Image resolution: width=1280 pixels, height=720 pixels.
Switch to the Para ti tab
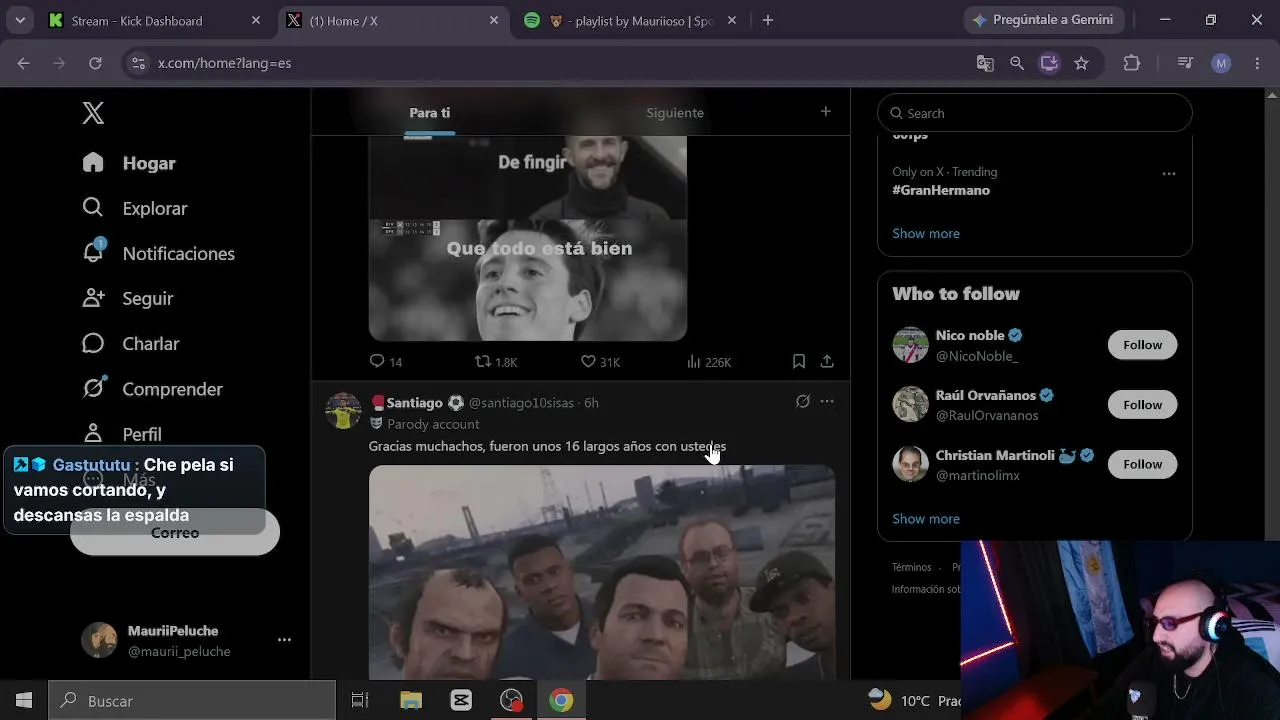click(430, 113)
